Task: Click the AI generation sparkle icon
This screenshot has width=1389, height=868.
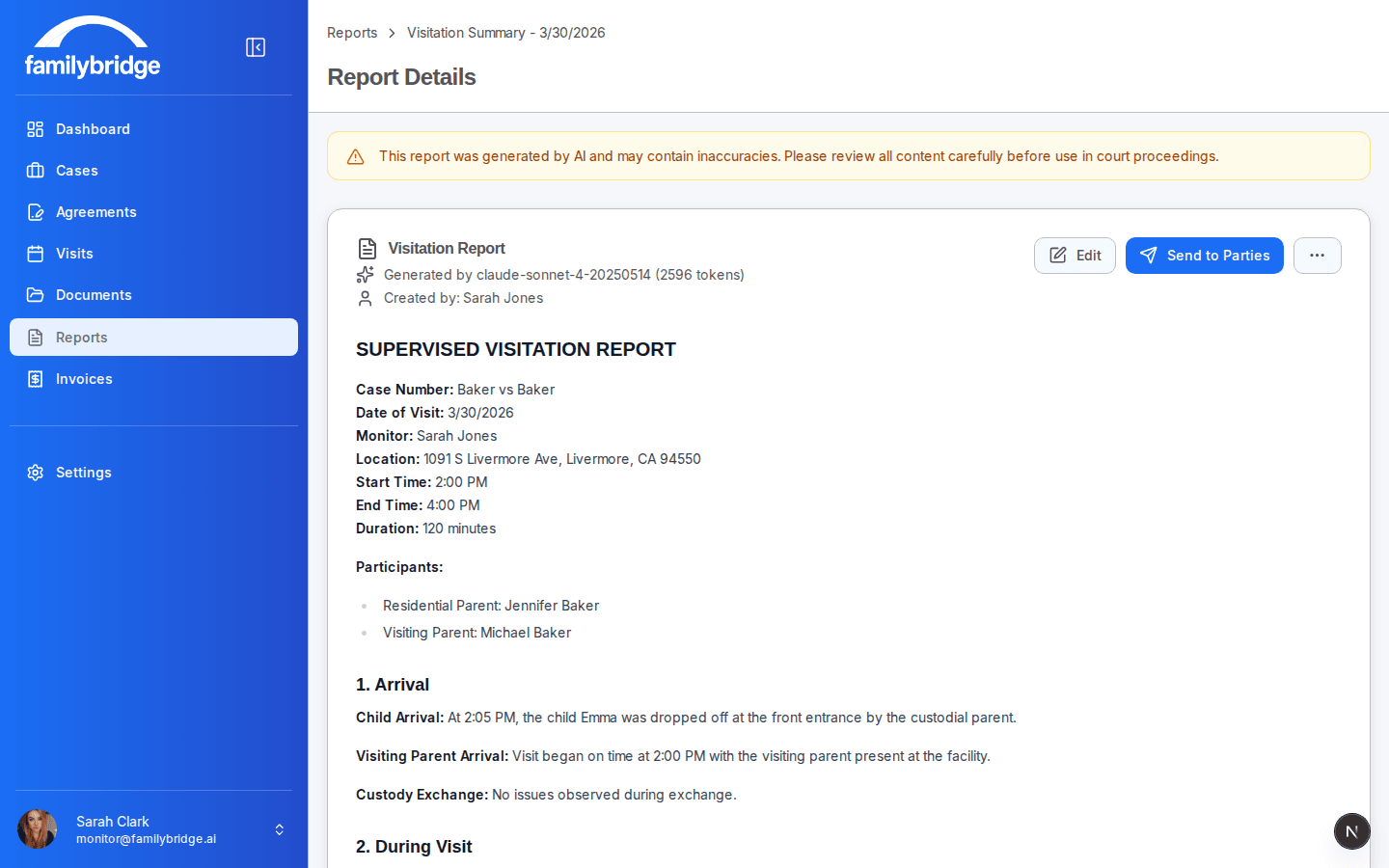Action: [366, 275]
